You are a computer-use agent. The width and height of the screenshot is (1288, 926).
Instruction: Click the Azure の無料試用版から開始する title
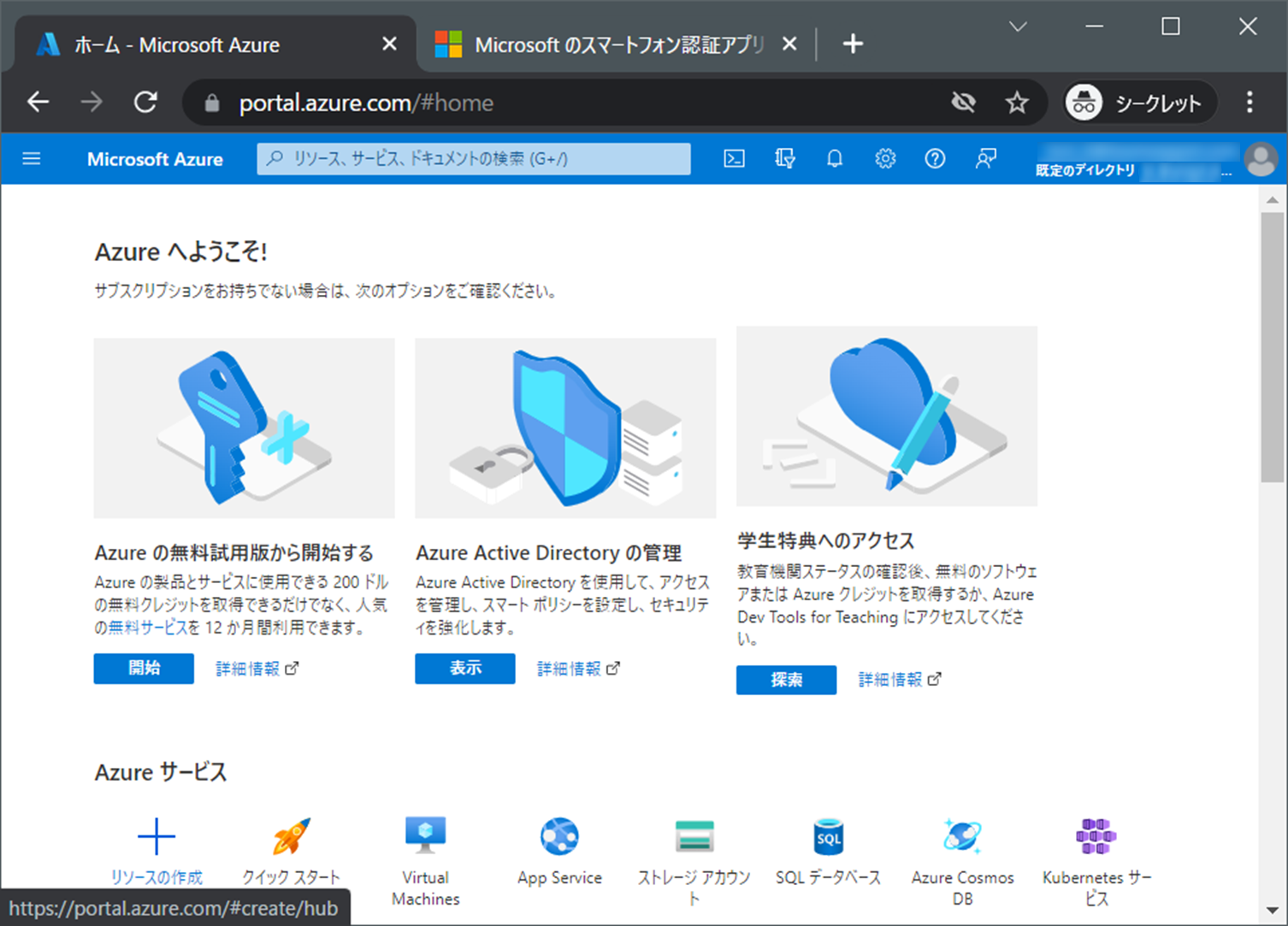coord(234,553)
